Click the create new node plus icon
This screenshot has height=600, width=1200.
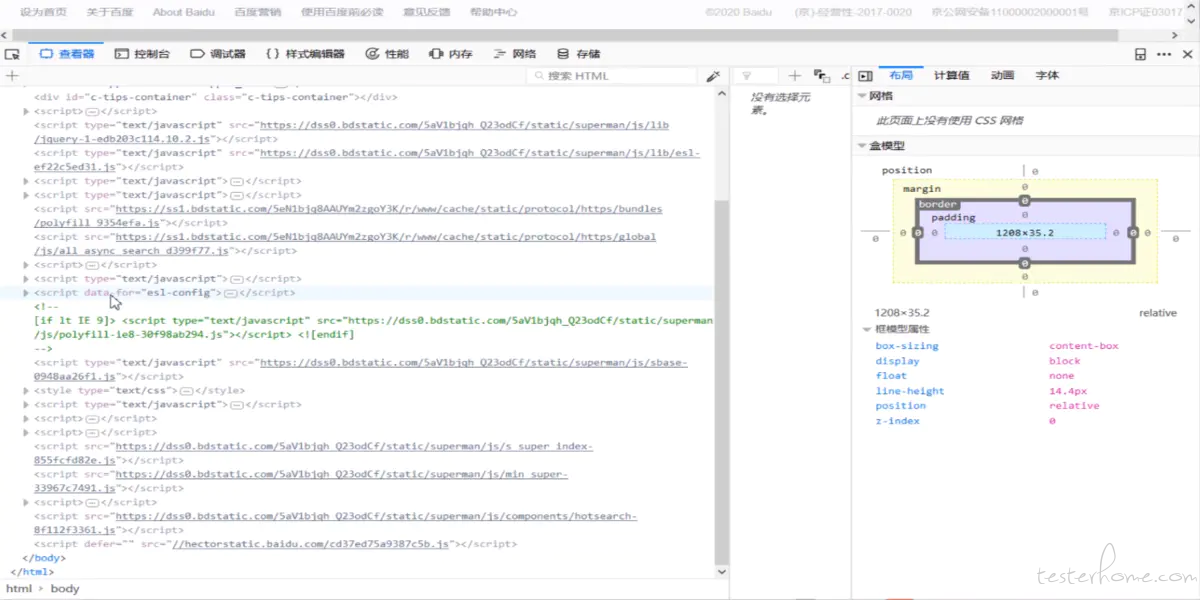point(12,76)
